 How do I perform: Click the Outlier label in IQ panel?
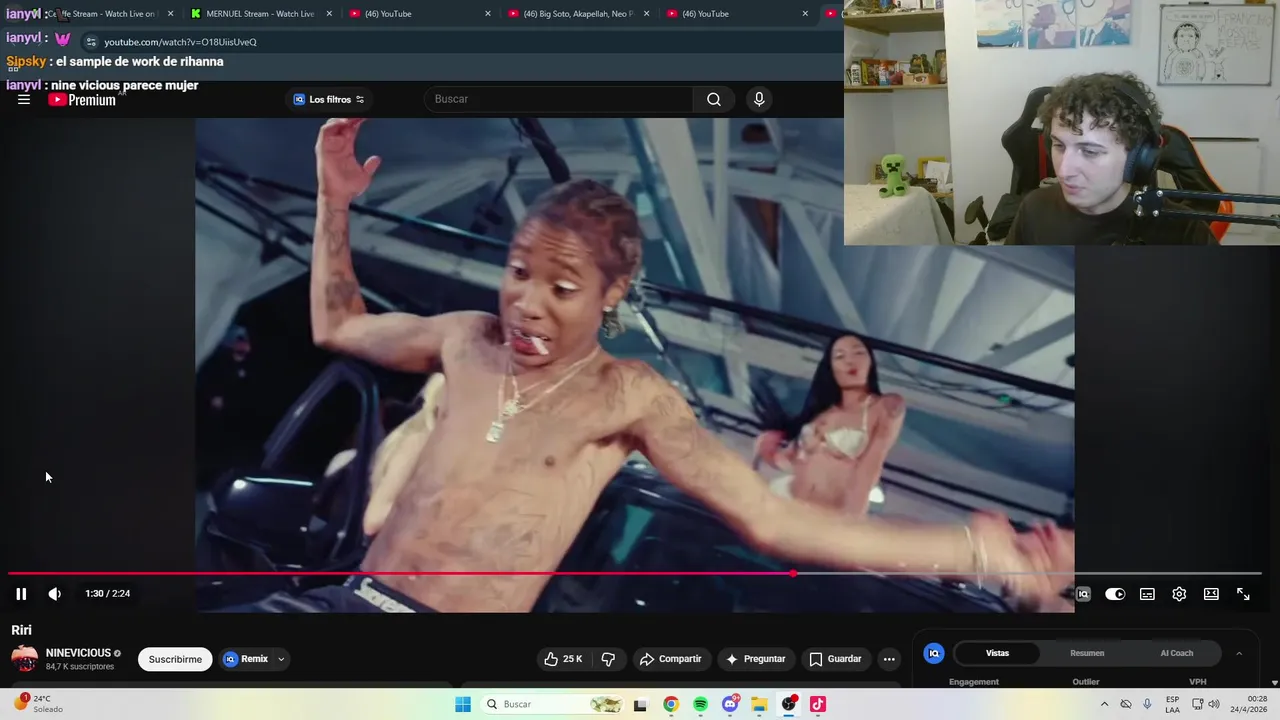[1086, 682]
